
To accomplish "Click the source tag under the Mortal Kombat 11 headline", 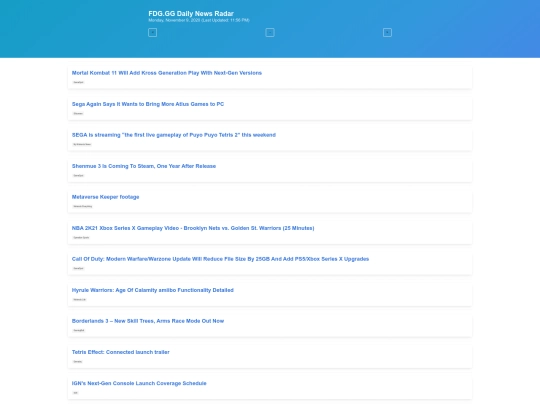I will tap(78, 82).
